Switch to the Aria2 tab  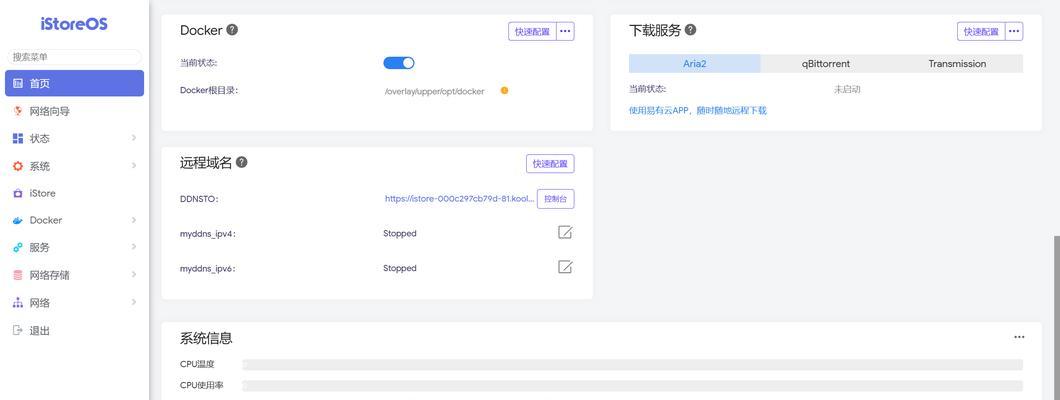pyautogui.click(x=694, y=64)
